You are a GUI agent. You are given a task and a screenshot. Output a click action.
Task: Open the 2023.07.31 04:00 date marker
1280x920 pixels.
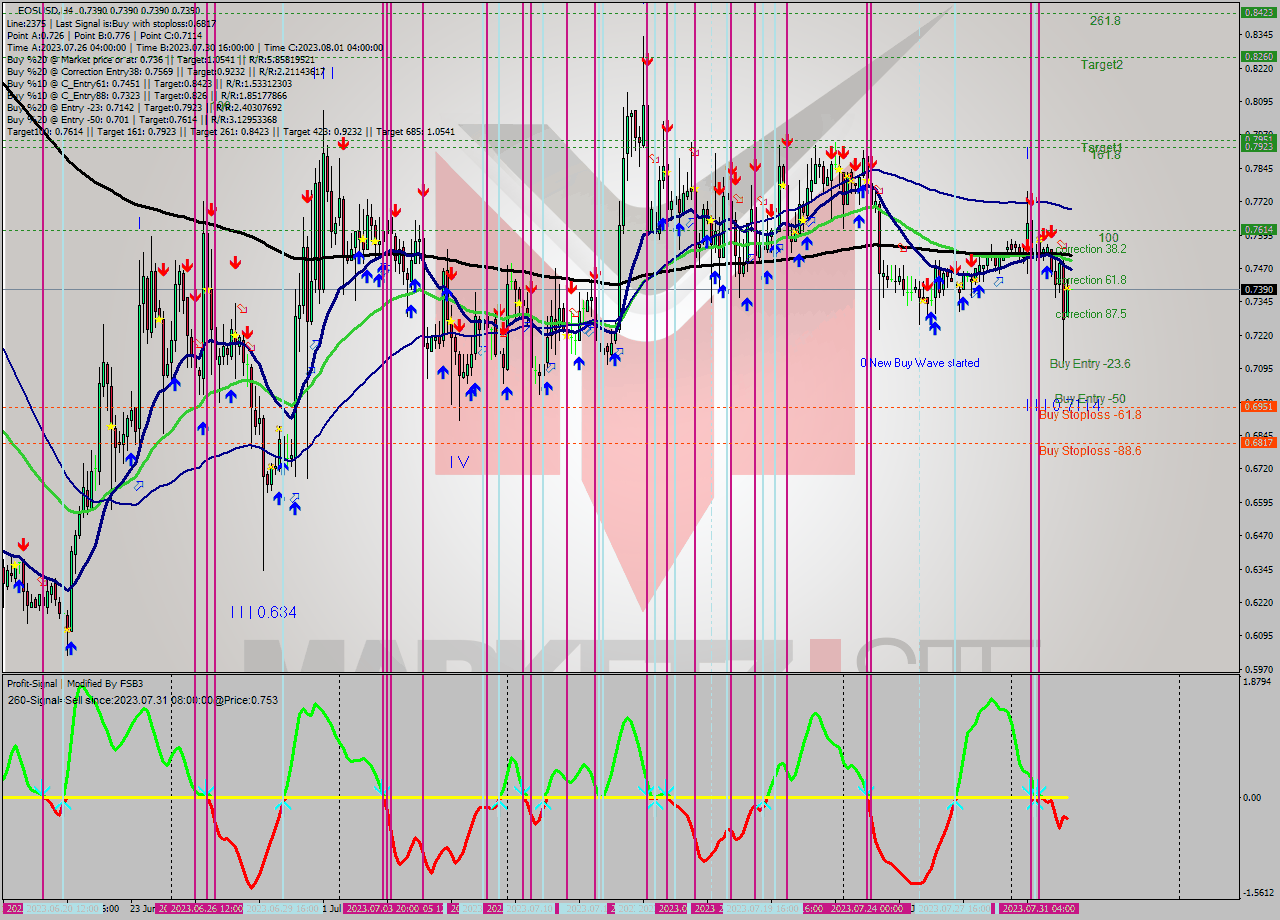click(1040, 908)
